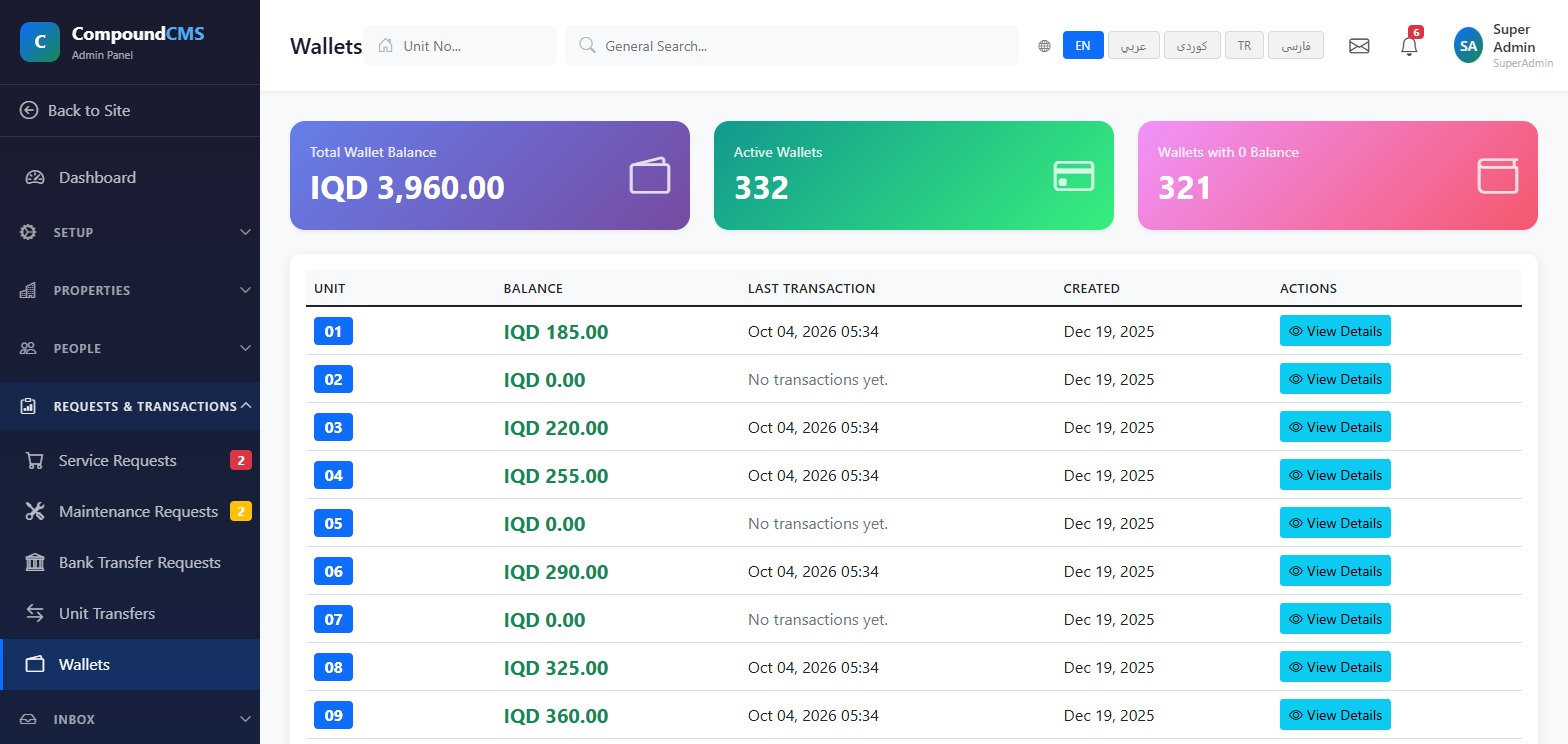Click the unit 06 badge
The width and height of the screenshot is (1568, 744).
coord(333,572)
